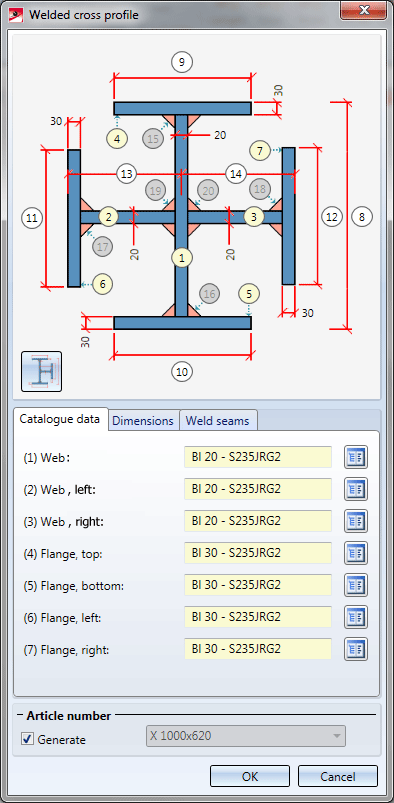394x803 pixels.
Task: Click the (3) Web, right material field
Action: 258,521
